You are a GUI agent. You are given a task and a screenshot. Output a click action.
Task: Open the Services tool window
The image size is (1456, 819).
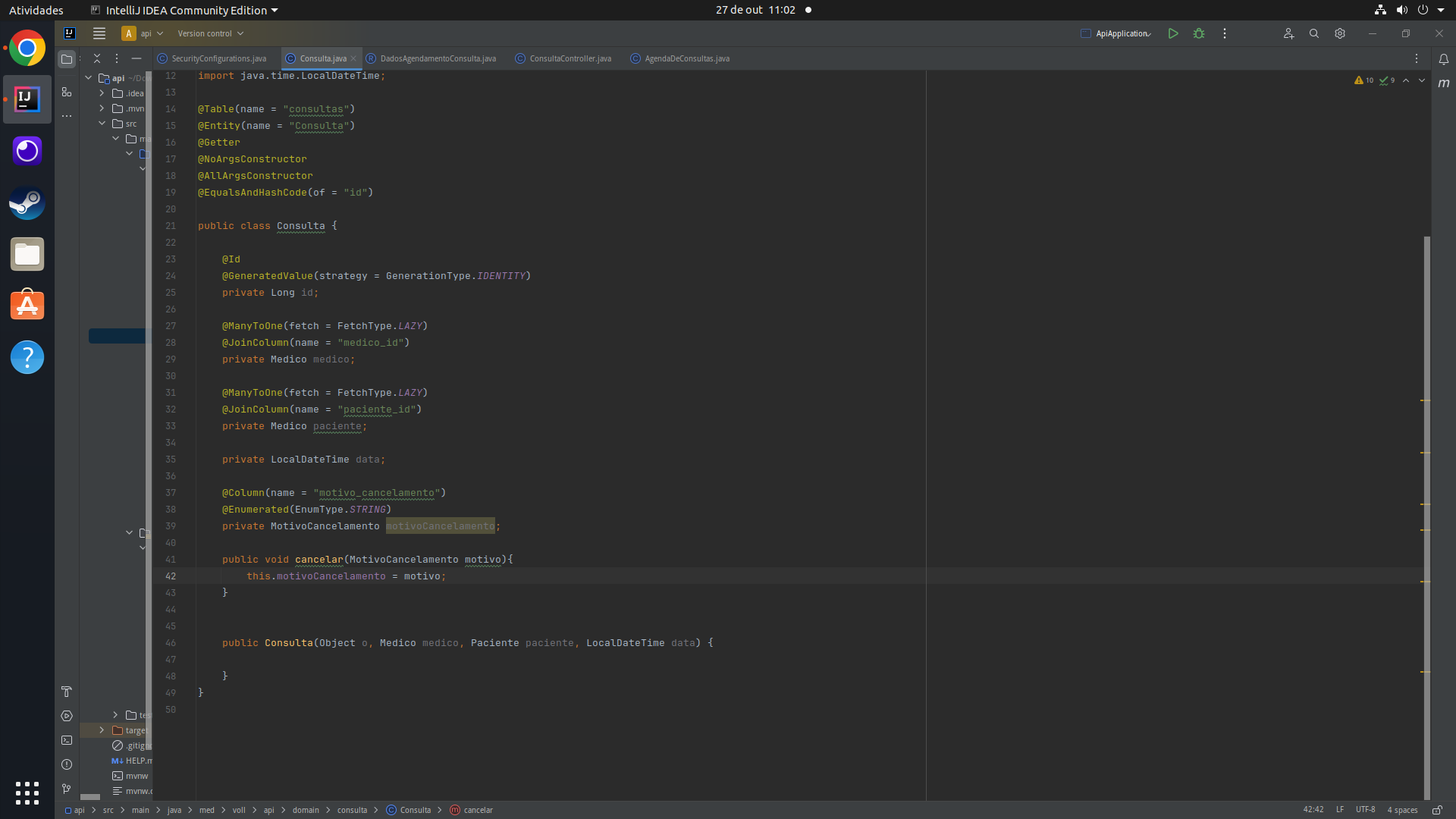click(67, 716)
